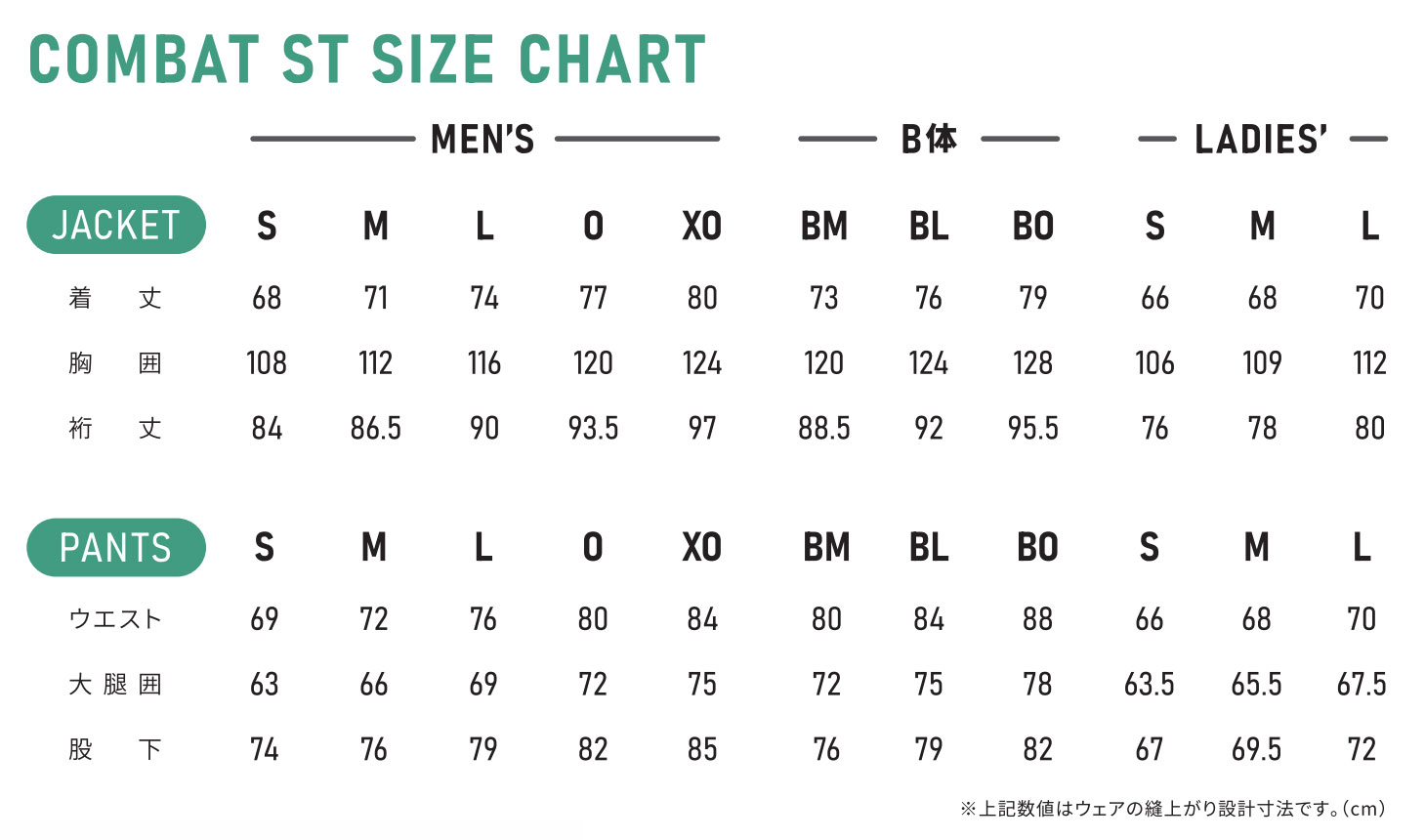The width and height of the screenshot is (1425, 840).
Task: Click the footnote about design dimensions in cm
Action: (1173, 809)
